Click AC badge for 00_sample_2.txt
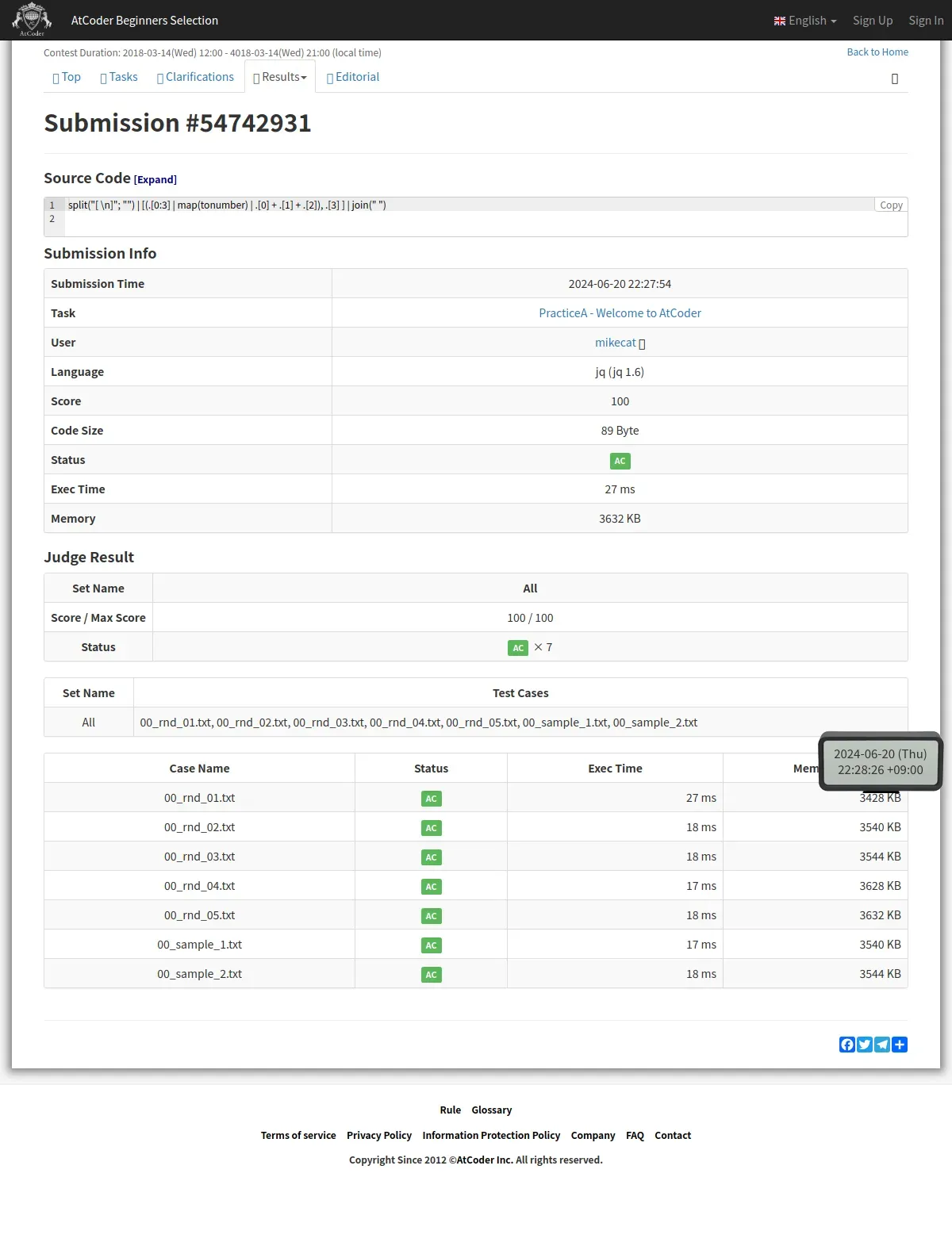The height and width of the screenshot is (1246, 952). [x=431, y=975]
